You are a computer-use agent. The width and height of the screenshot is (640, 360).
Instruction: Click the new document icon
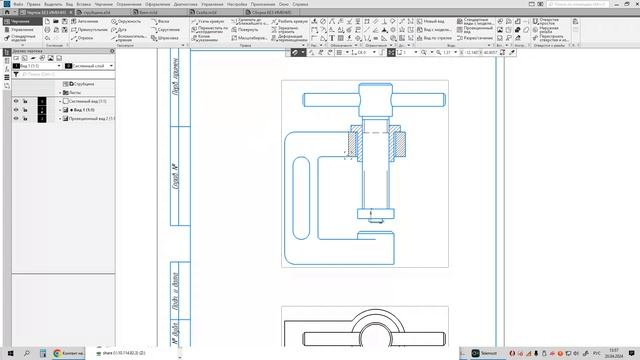tap(47, 21)
